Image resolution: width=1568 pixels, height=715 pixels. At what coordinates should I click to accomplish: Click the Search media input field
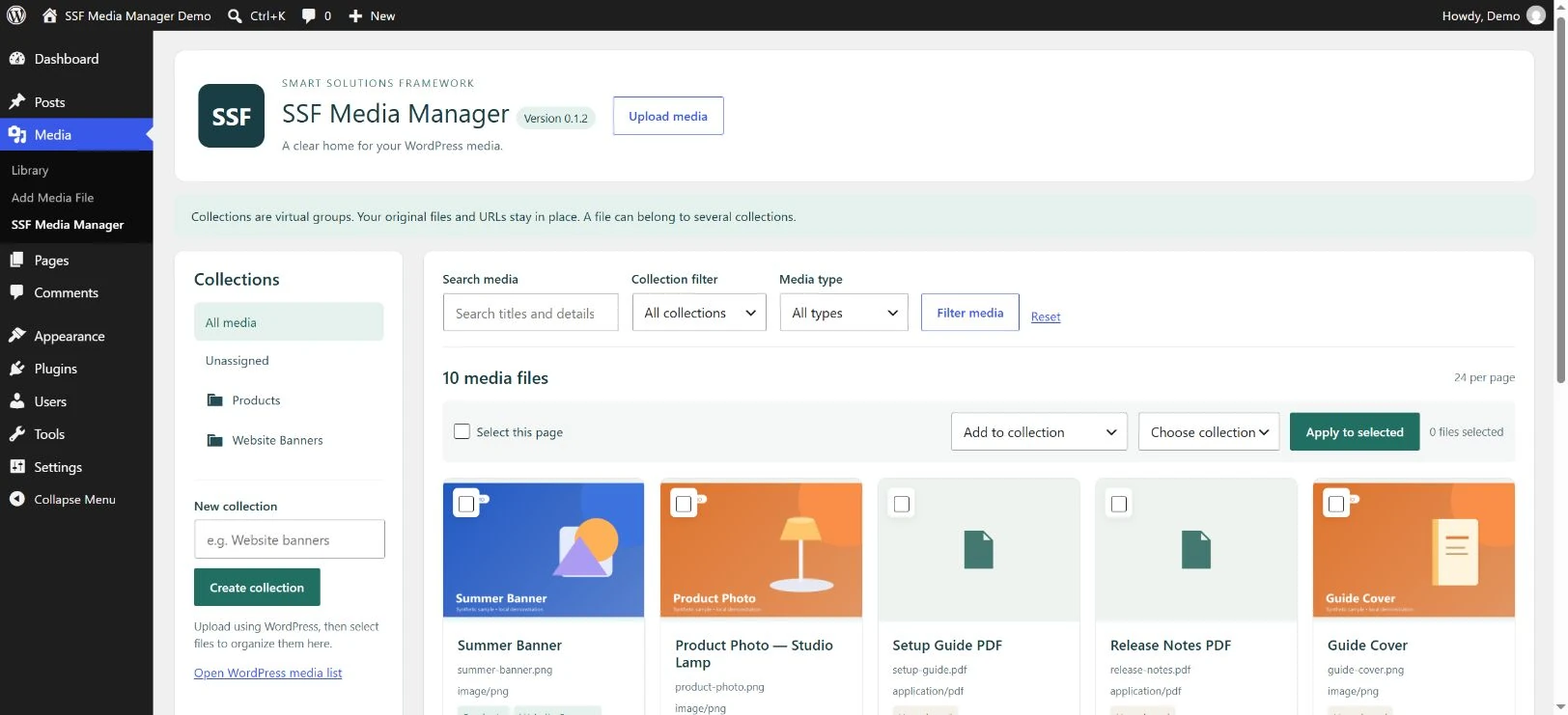530,313
